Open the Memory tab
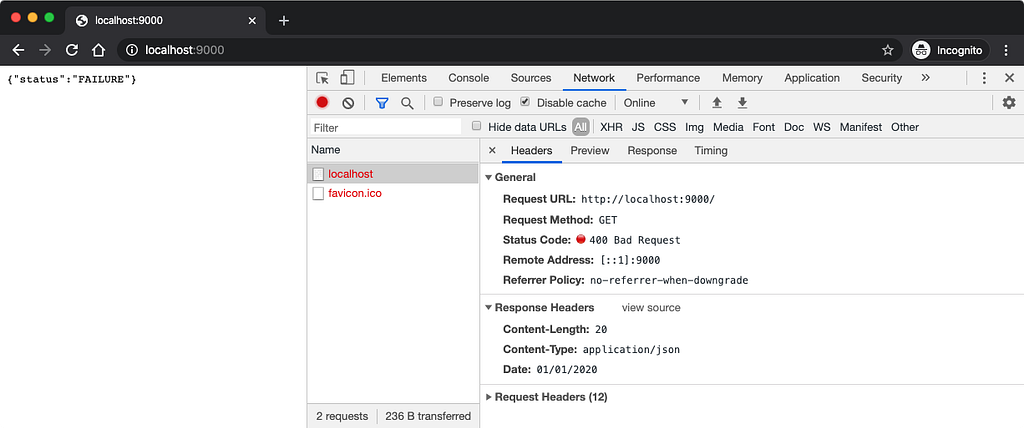Viewport: 1024px width, 428px height. click(742, 78)
